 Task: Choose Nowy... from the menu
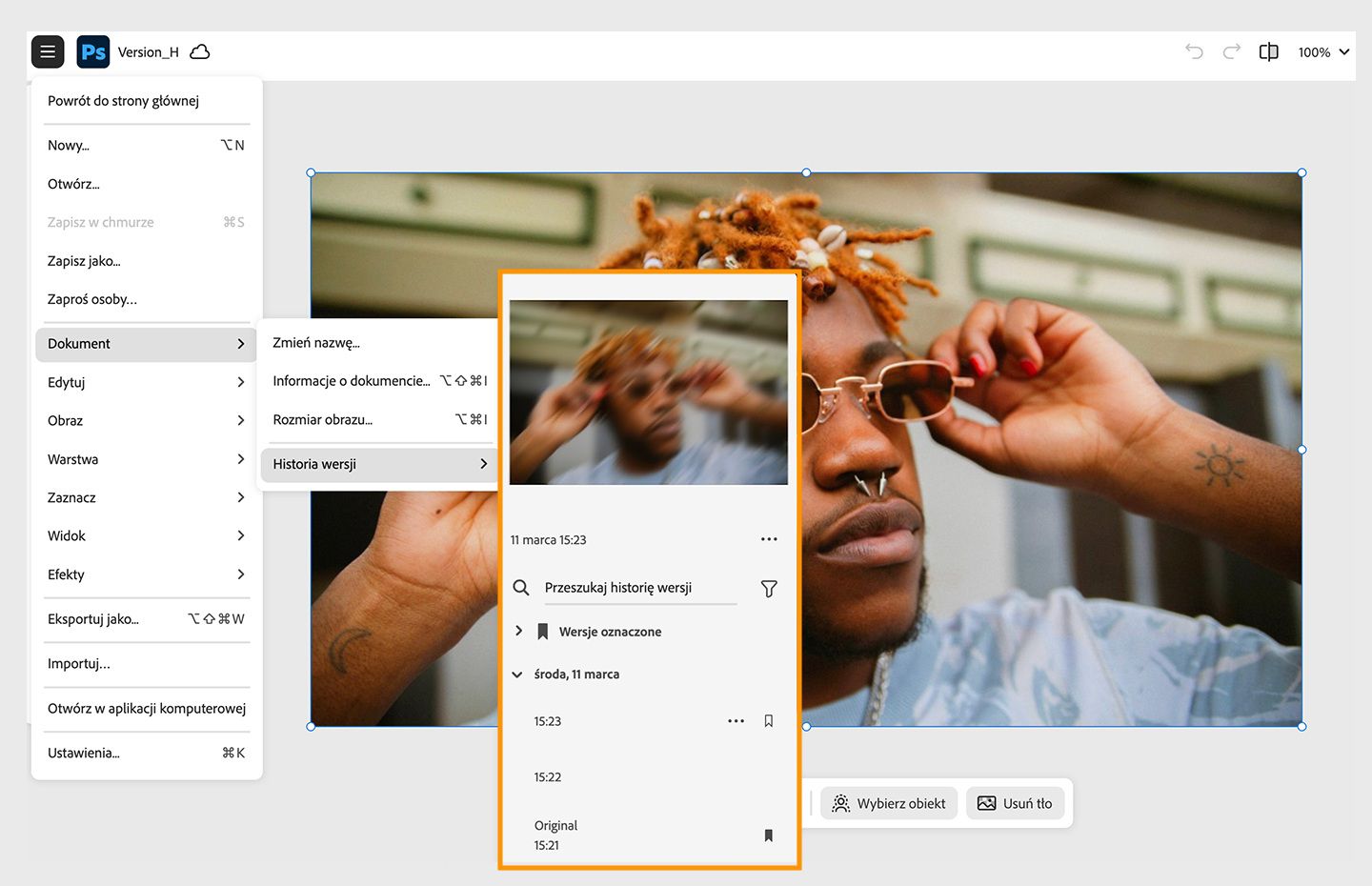click(147, 146)
